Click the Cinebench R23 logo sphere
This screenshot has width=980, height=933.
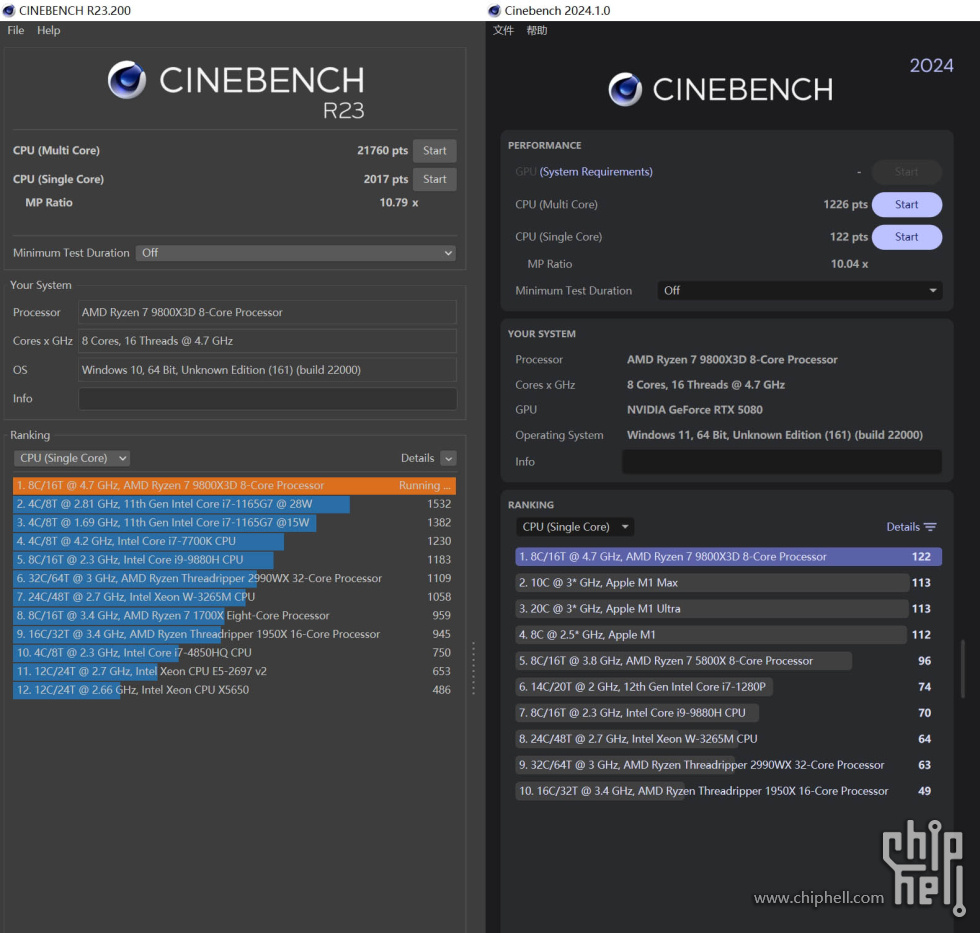[x=127, y=80]
